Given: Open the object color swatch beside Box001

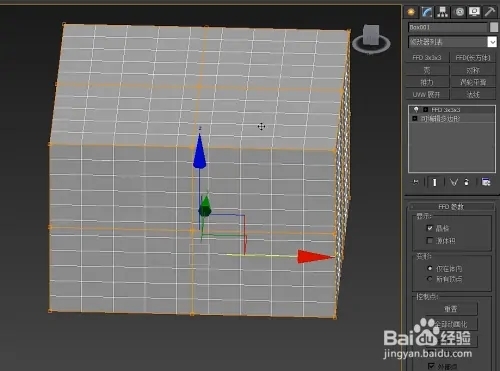Looking at the screenshot, I should pyautogui.click(x=494, y=27).
